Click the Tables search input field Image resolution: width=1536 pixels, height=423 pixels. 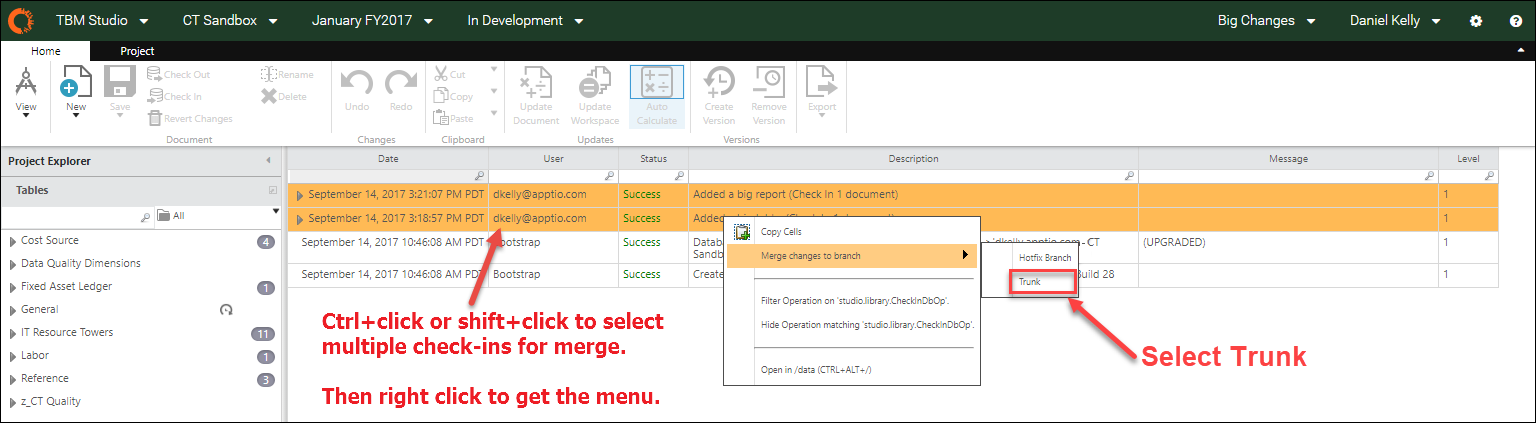pyautogui.click(x=76, y=215)
